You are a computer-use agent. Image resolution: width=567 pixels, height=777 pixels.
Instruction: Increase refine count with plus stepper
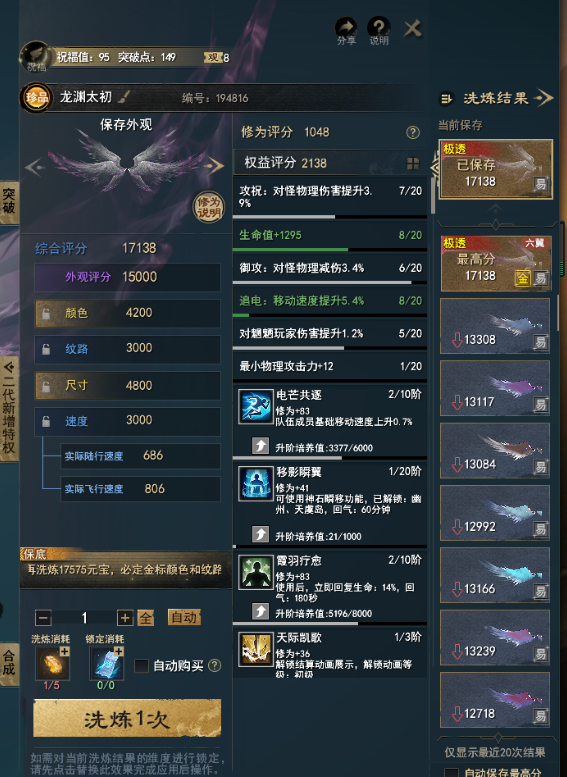[x=125, y=618]
